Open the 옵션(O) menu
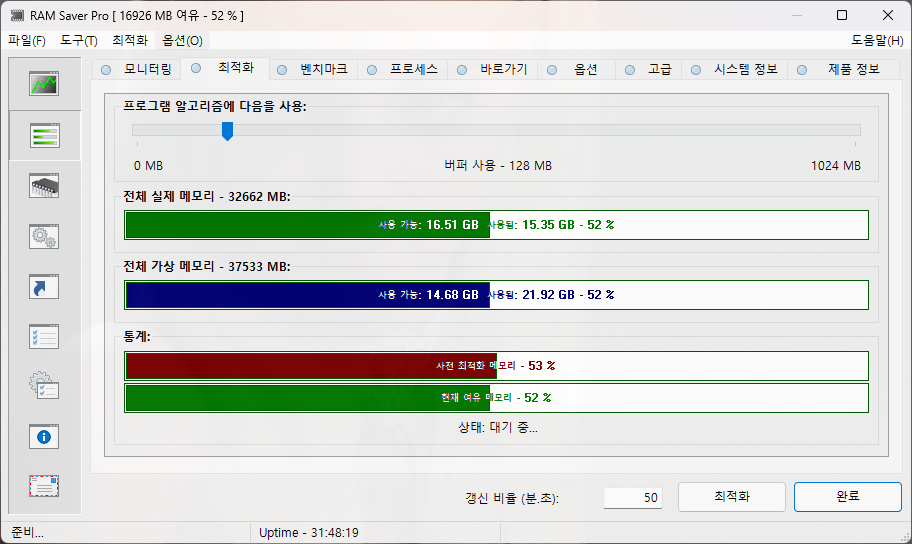The height and width of the screenshot is (544, 912). [x=182, y=41]
